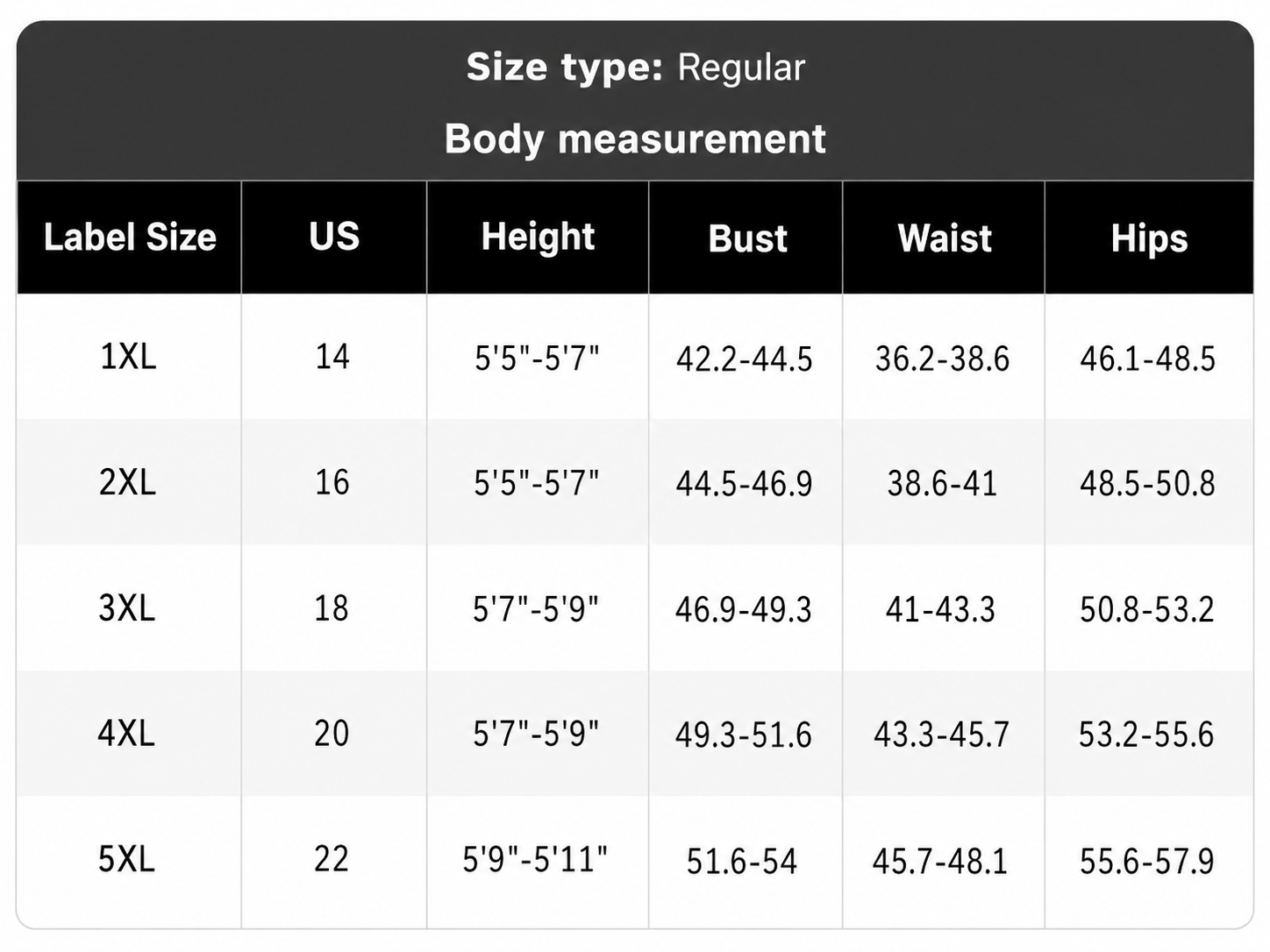
Task: Click waist value 43.3-45.7
Action: pos(942,735)
